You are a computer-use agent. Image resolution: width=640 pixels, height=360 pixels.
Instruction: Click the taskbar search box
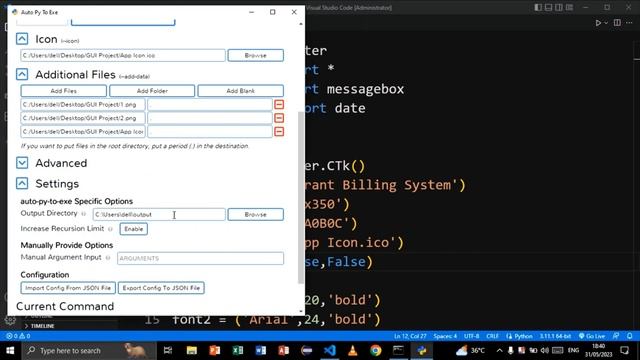tap(88, 350)
